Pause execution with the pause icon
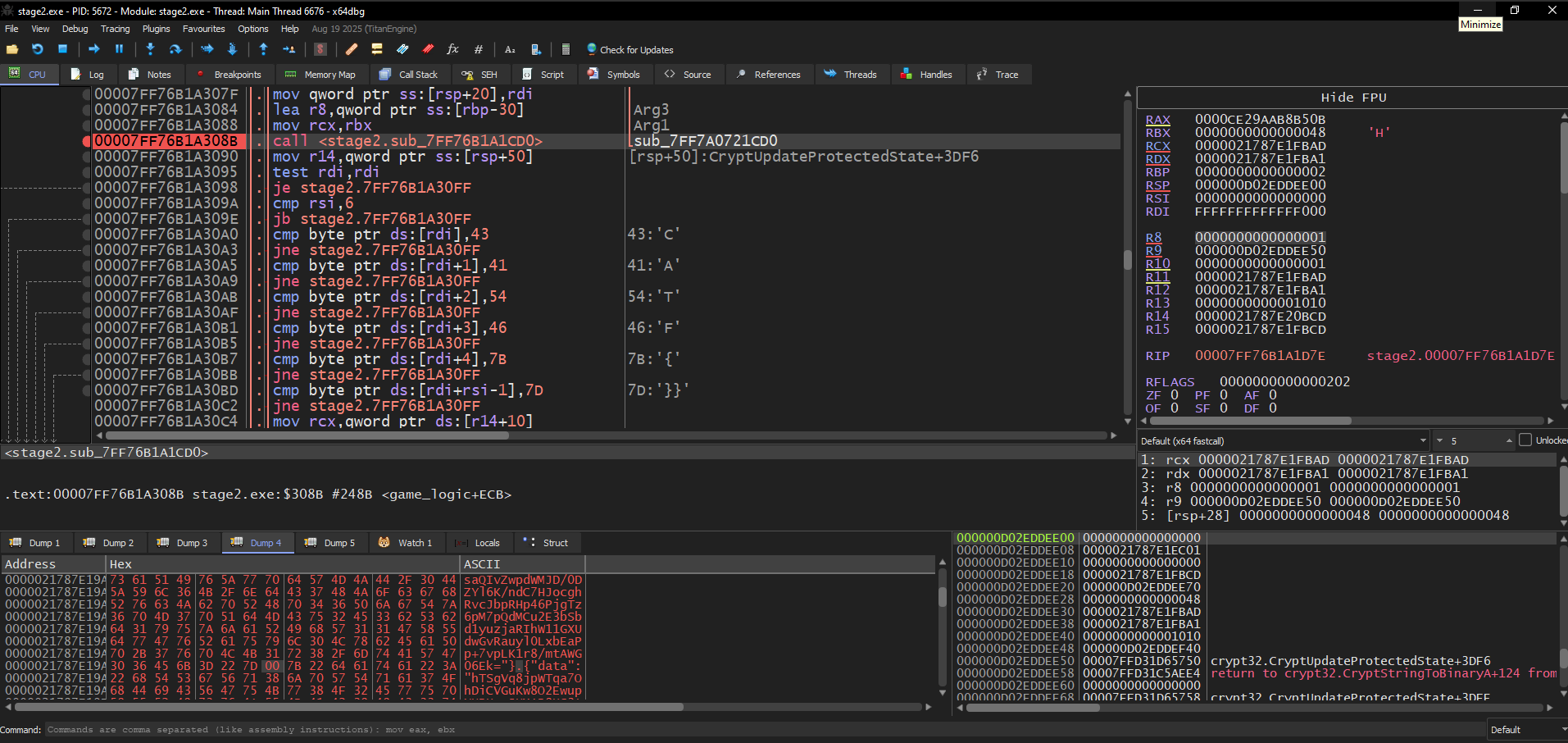The width and height of the screenshot is (1568, 743). 120,49
